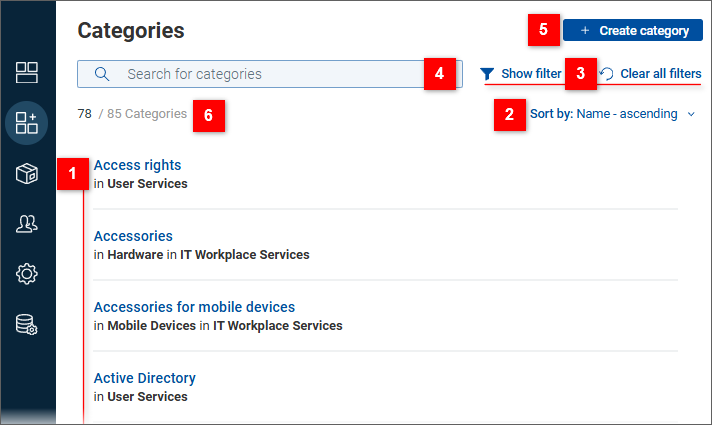Viewport: 712px width, 425px height.
Task: Clear all filters
Action: pos(659,74)
